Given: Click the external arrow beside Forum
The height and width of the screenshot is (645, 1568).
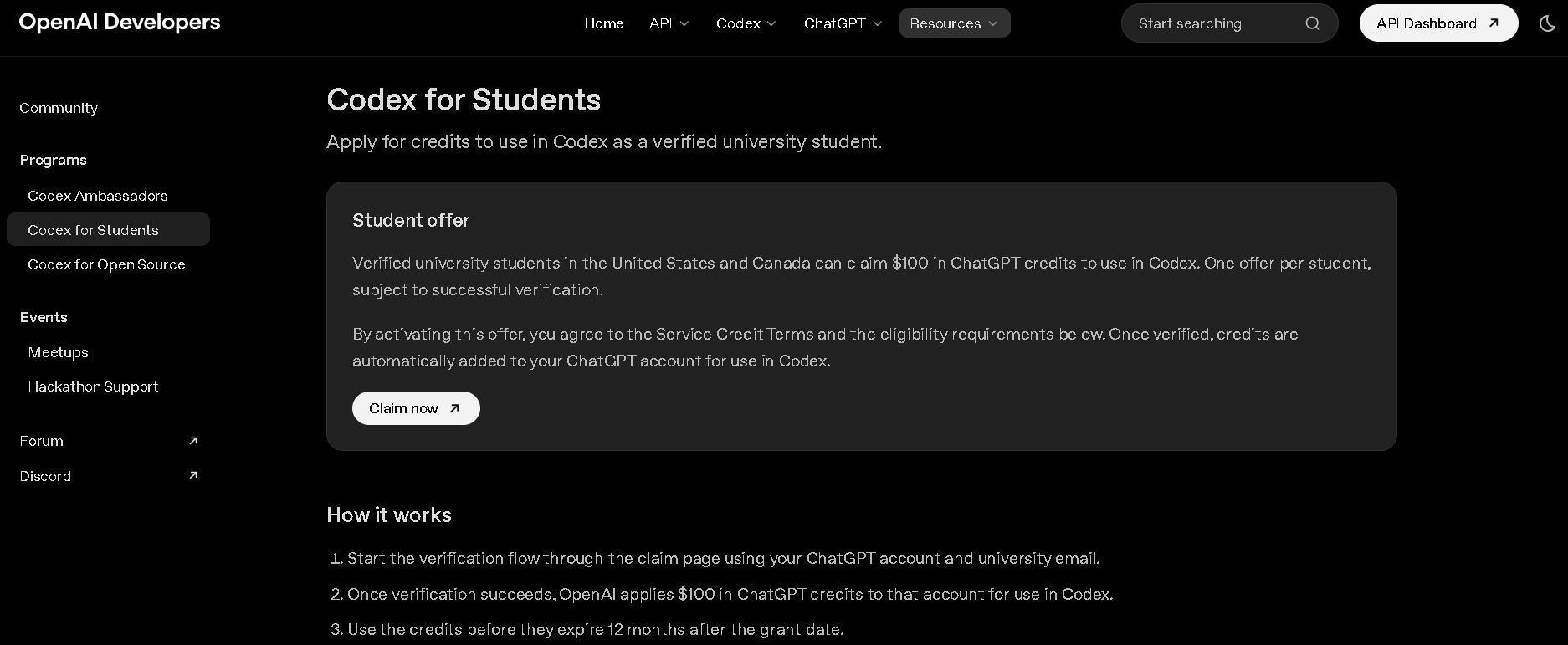Looking at the screenshot, I should [193, 441].
